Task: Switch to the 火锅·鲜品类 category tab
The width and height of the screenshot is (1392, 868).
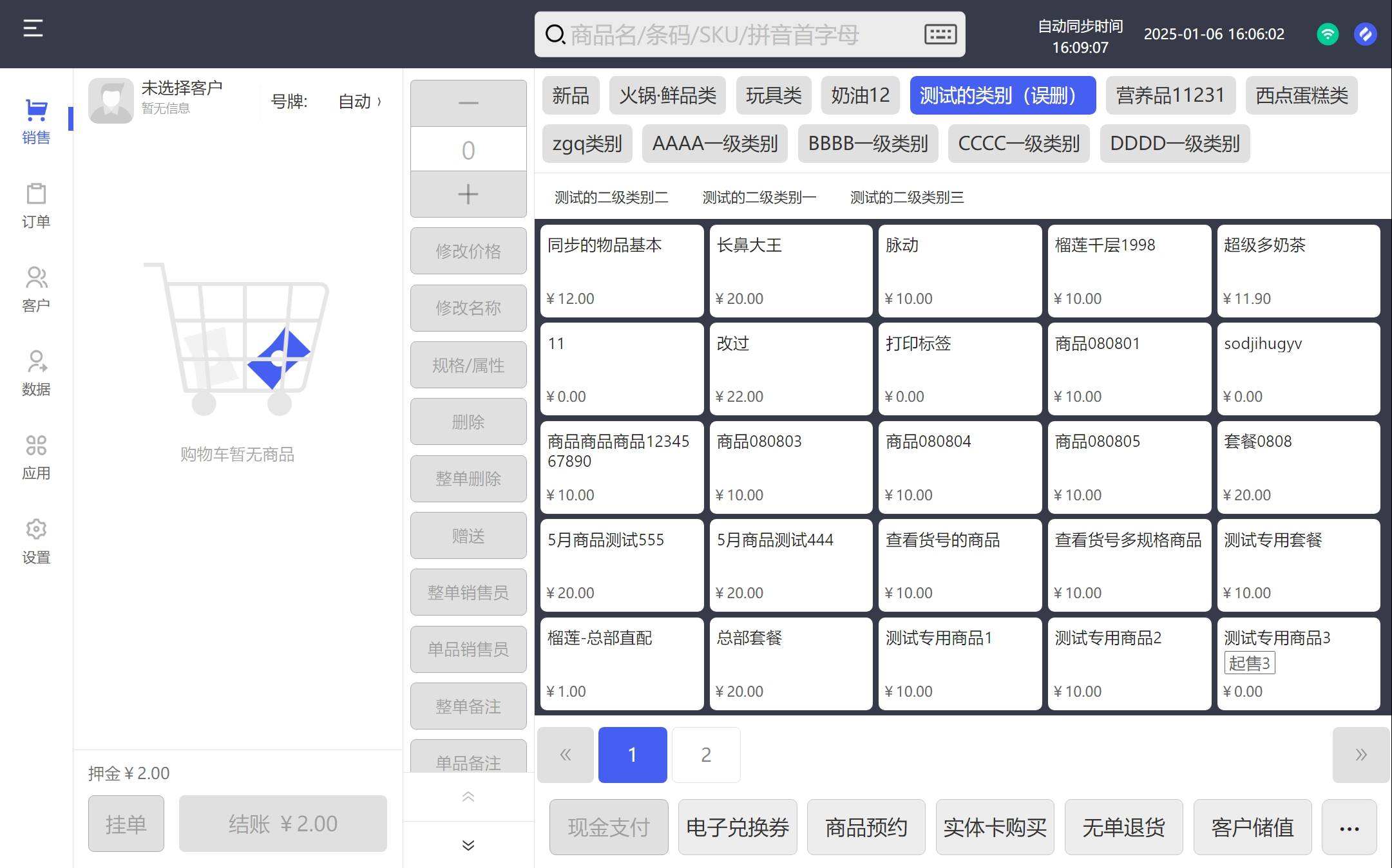Action: (x=667, y=96)
